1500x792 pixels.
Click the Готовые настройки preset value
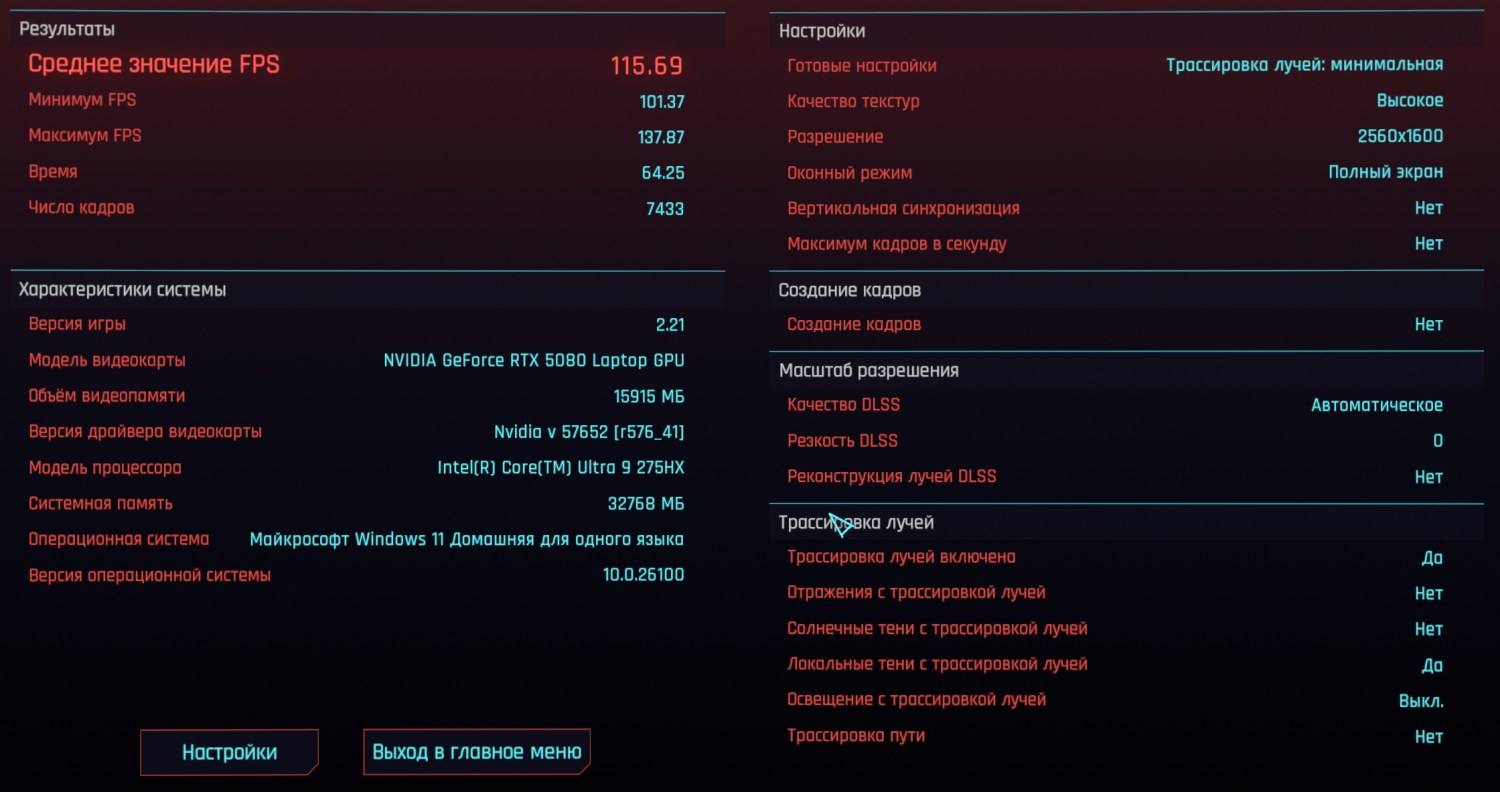tap(1304, 65)
